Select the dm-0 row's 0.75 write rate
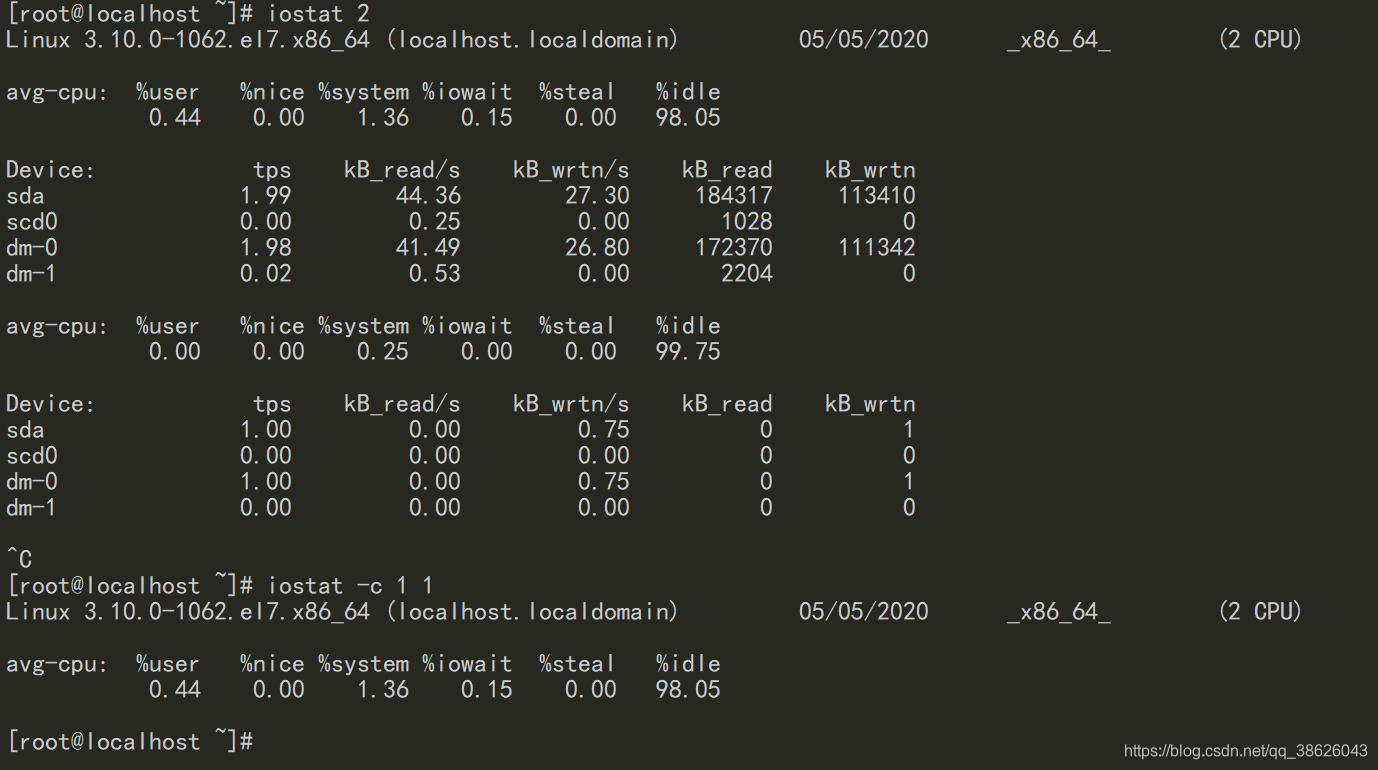1378x770 pixels. (x=604, y=482)
